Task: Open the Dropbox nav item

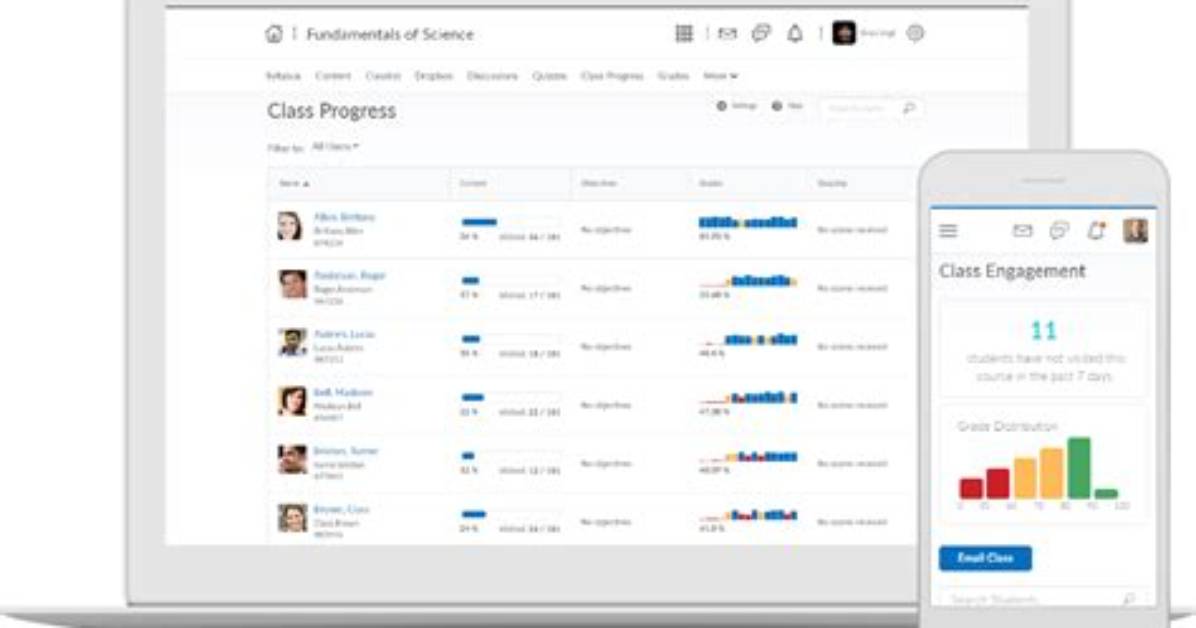Action: coord(433,76)
